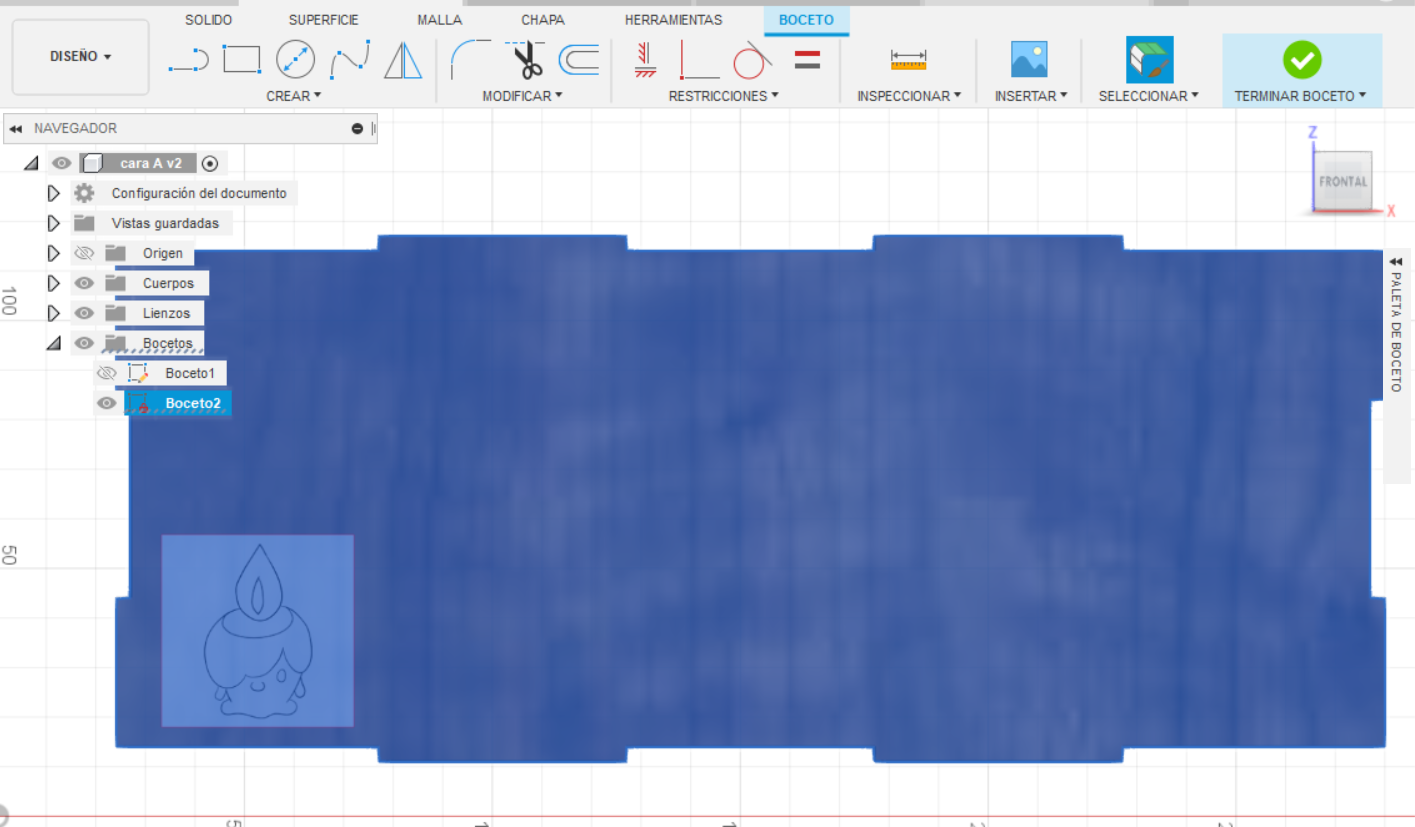
Task: Click the Vistas guardadas folder icon
Action: [84, 223]
